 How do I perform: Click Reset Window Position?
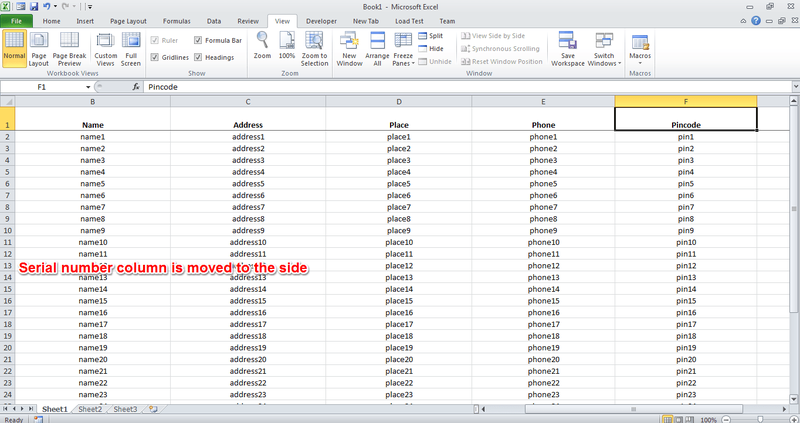[502, 61]
